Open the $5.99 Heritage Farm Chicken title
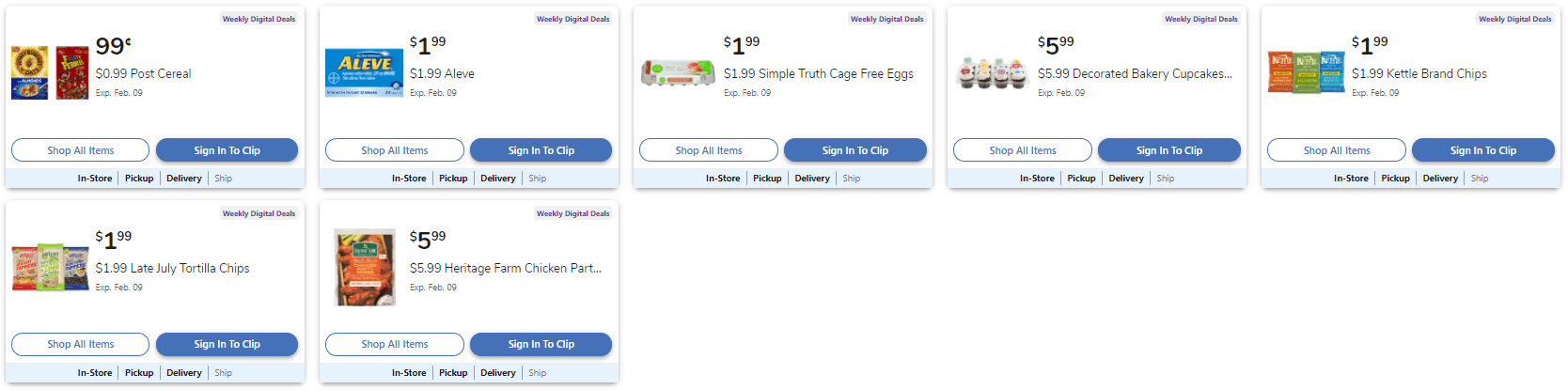1568x390 pixels. 505,268
